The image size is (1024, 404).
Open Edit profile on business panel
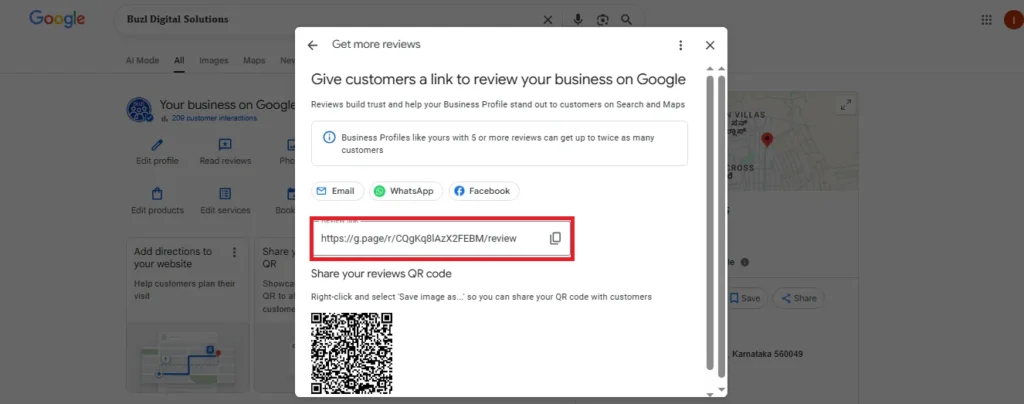coord(157,152)
